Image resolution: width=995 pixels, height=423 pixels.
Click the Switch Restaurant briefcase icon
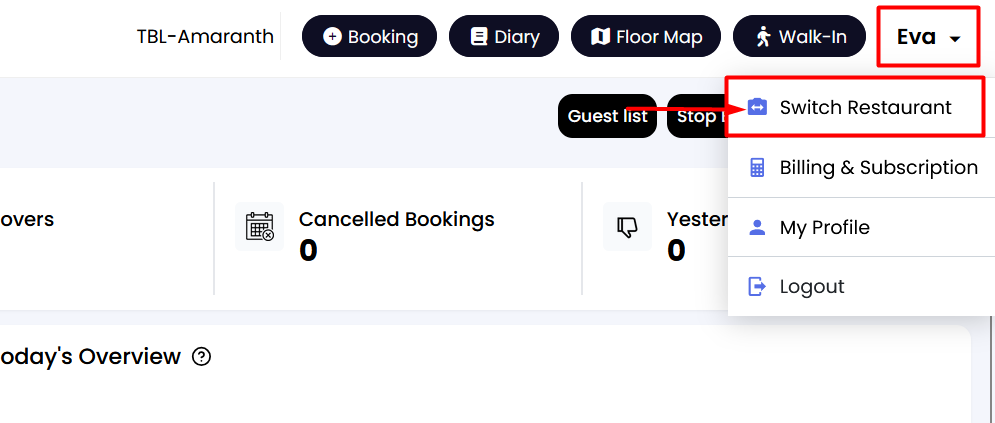pos(757,107)
